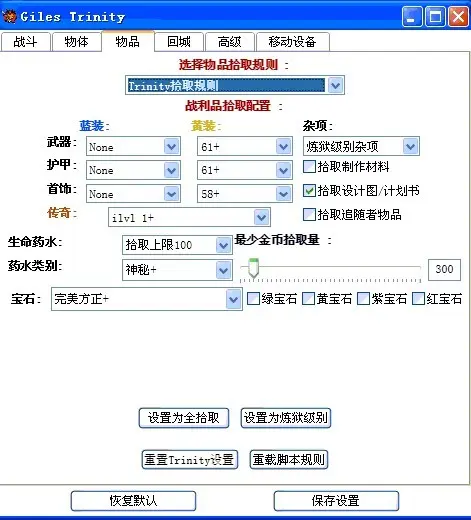Open the Trinity拾取规则 combo box arrow
This screenshot has width=471, height=520.
[x=335, y=85]
